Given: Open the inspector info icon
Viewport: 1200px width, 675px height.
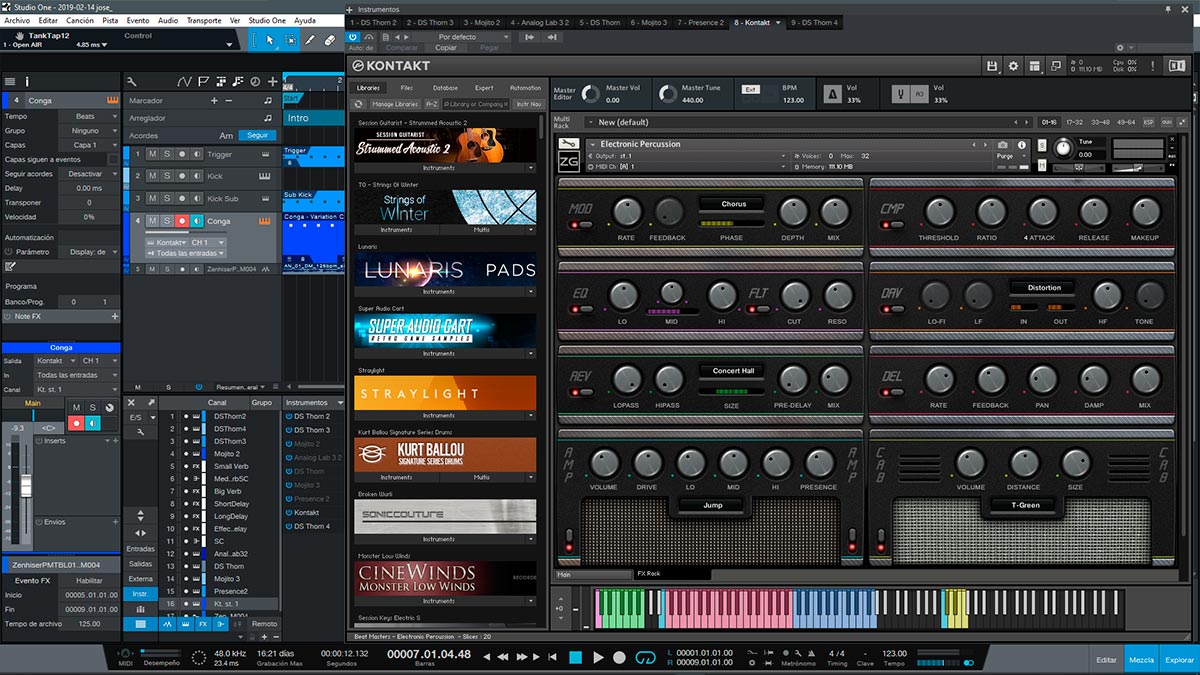Looking at the screenshot, I should [27, 81].
